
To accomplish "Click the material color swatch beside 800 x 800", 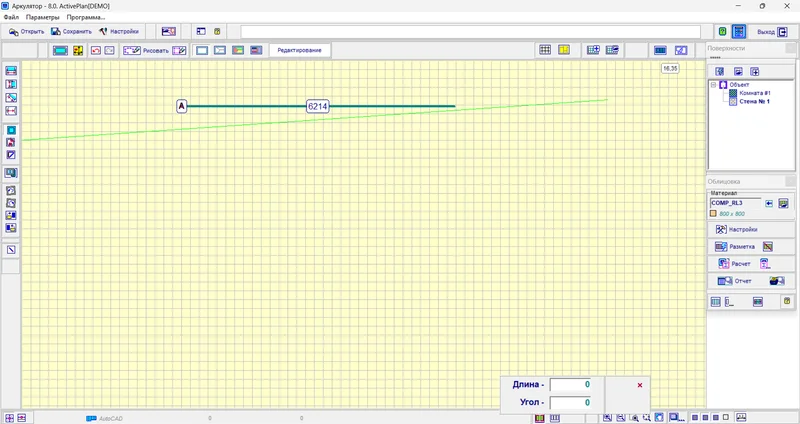I will (x=713, y=214).
